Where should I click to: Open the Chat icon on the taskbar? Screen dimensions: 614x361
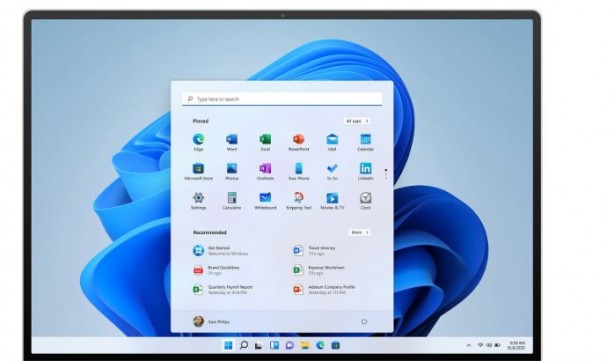pyautogui.click(x=289, y=345)
